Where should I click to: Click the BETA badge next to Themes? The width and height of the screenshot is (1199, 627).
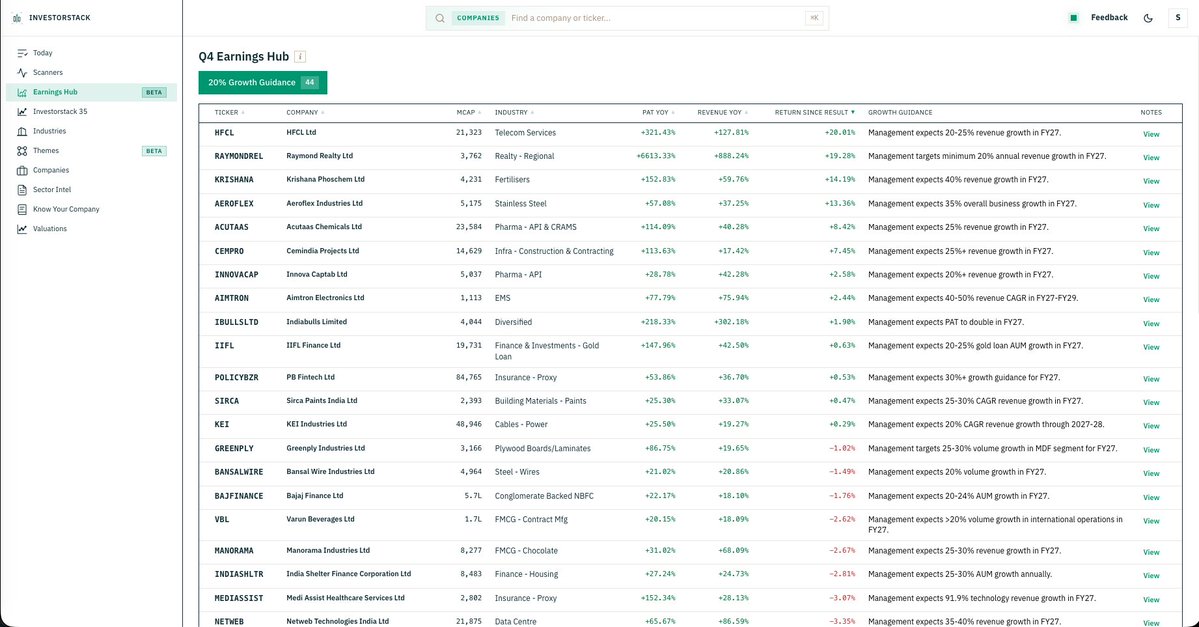[154, 151]
